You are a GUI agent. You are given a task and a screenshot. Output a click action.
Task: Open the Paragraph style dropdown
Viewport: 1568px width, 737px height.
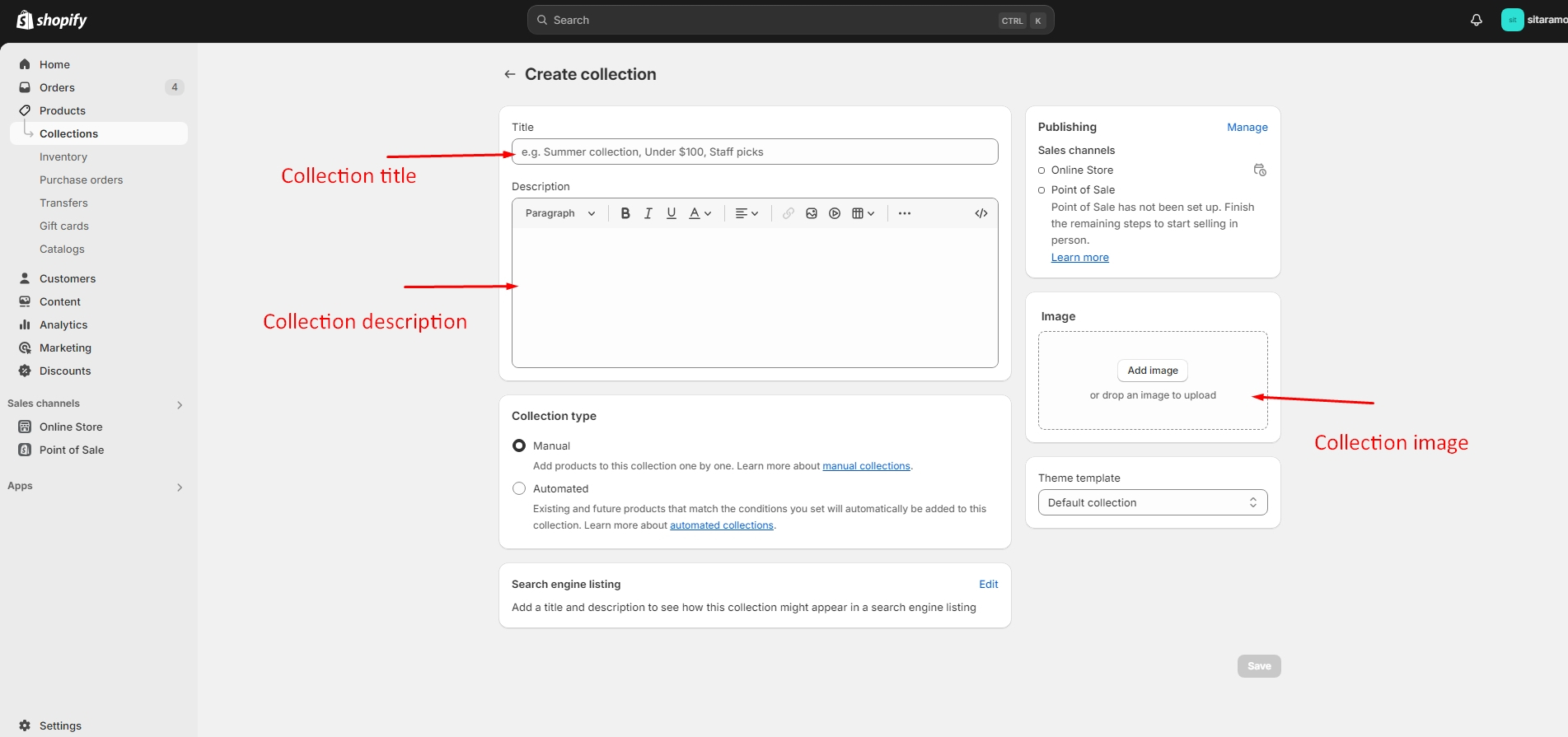[560, 213]
